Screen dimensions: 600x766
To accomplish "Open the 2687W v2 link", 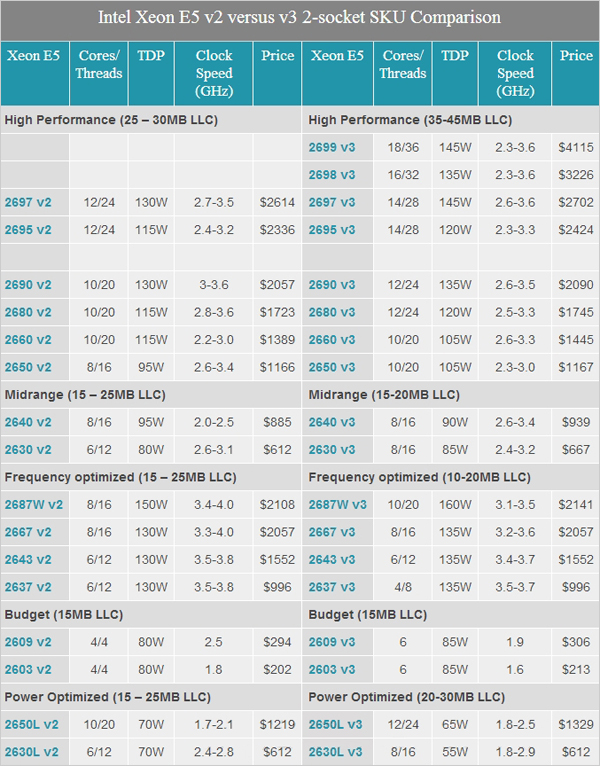I will 34,505.
